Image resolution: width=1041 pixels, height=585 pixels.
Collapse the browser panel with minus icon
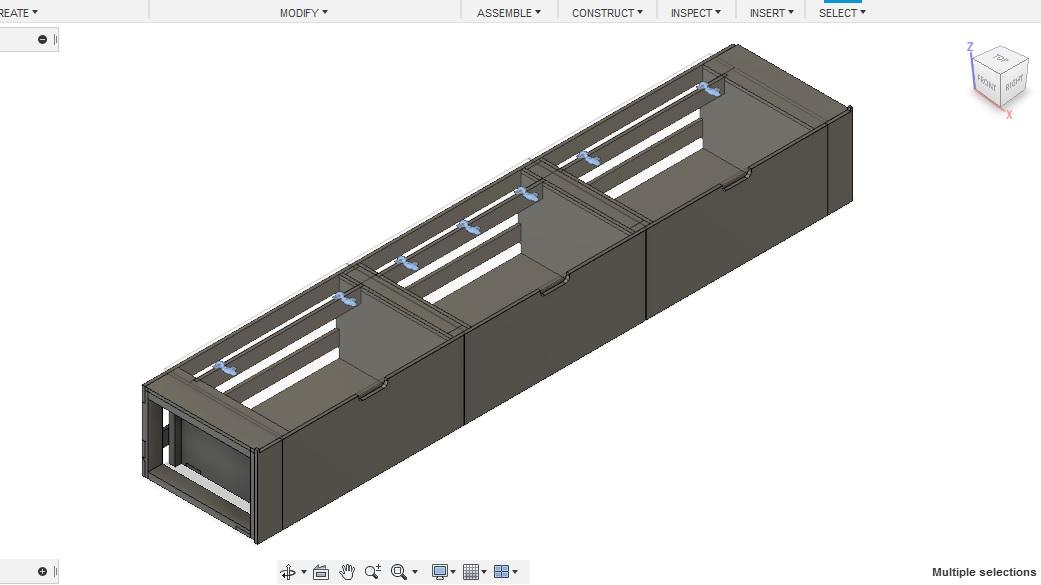click(x=42, y=40)
